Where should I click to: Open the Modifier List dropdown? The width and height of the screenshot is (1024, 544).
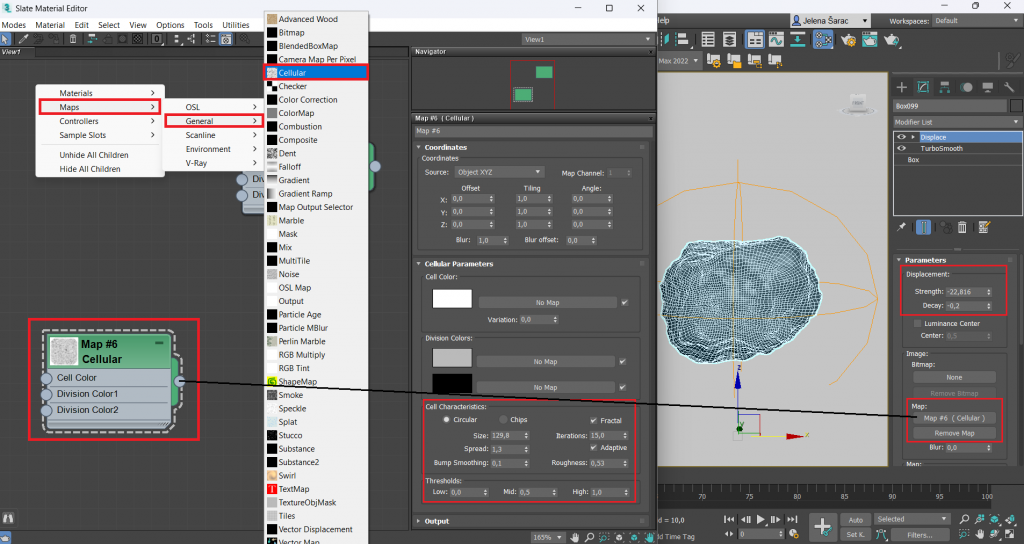957,122
